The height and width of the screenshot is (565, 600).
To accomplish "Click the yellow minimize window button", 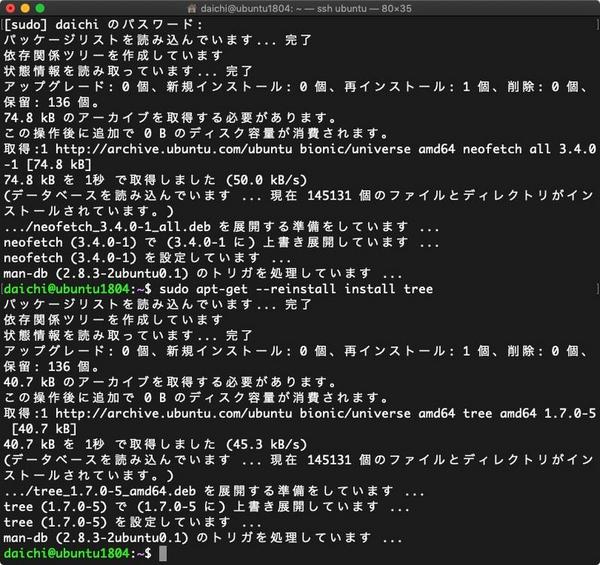I will (25, 8).
